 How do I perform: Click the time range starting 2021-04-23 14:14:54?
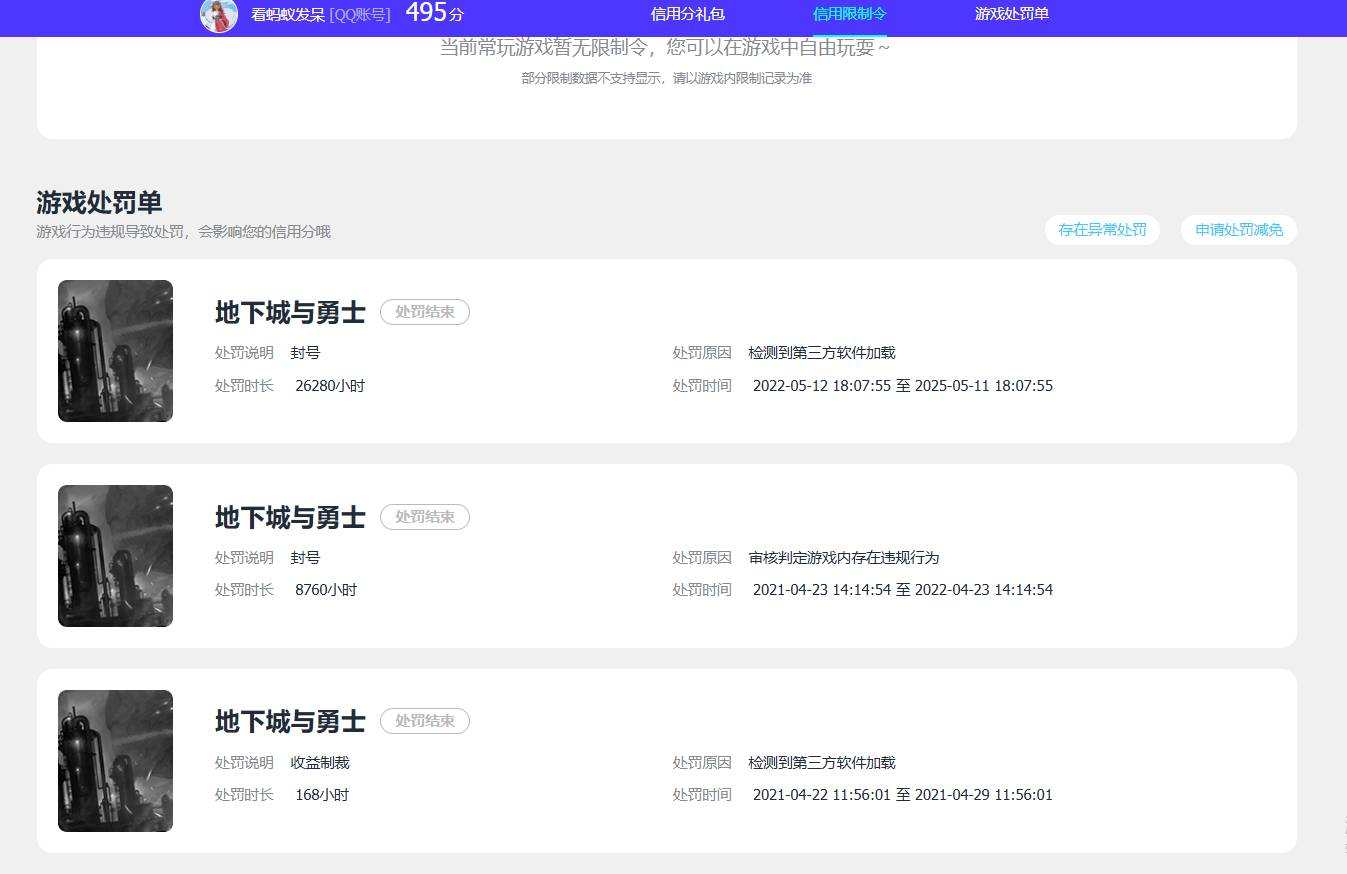tap(903, 590)
